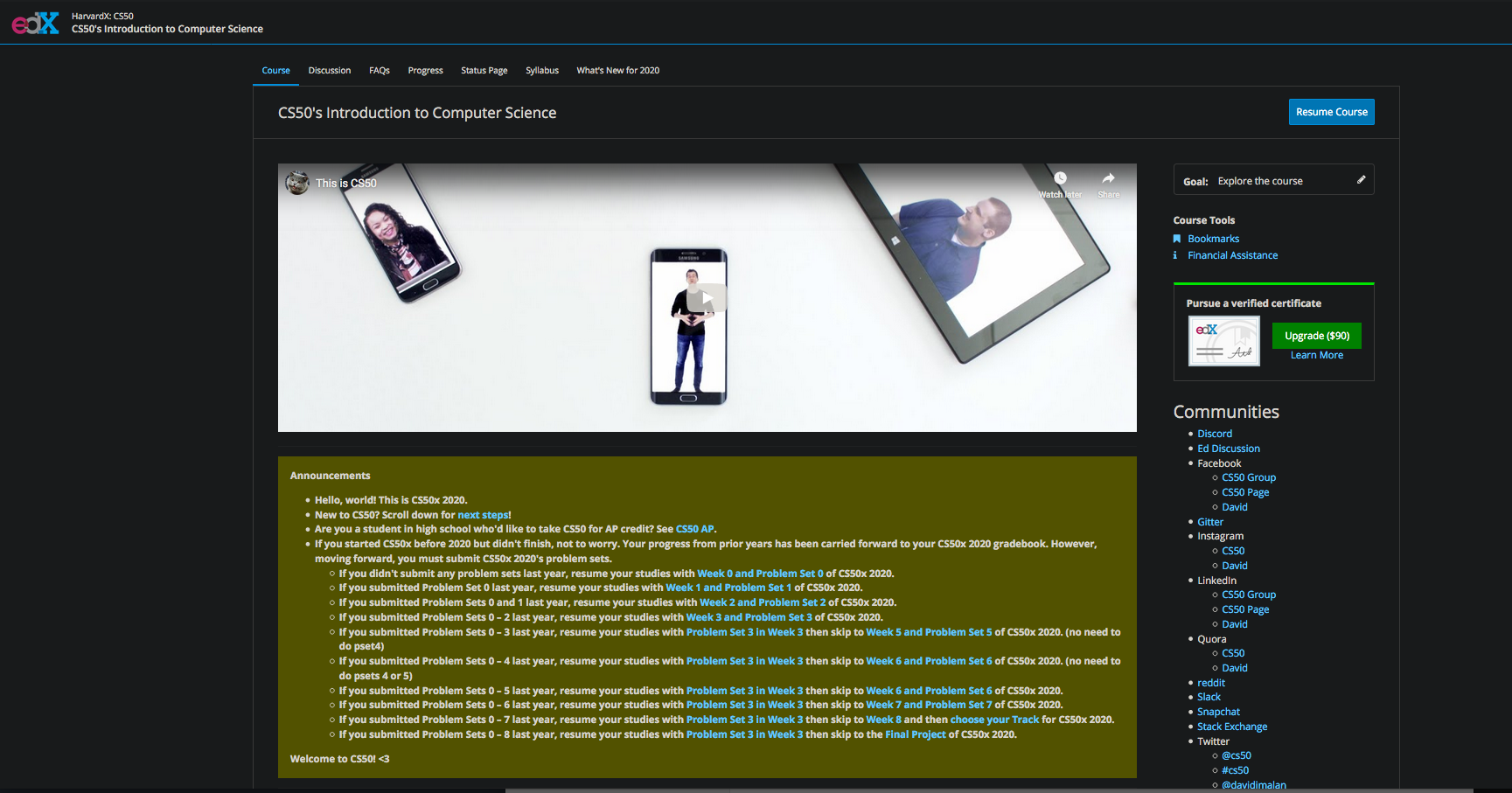Open the Ed Discussion link
The width and height of the screenshot is (1512, 793).
click(x=1229, y=449)
